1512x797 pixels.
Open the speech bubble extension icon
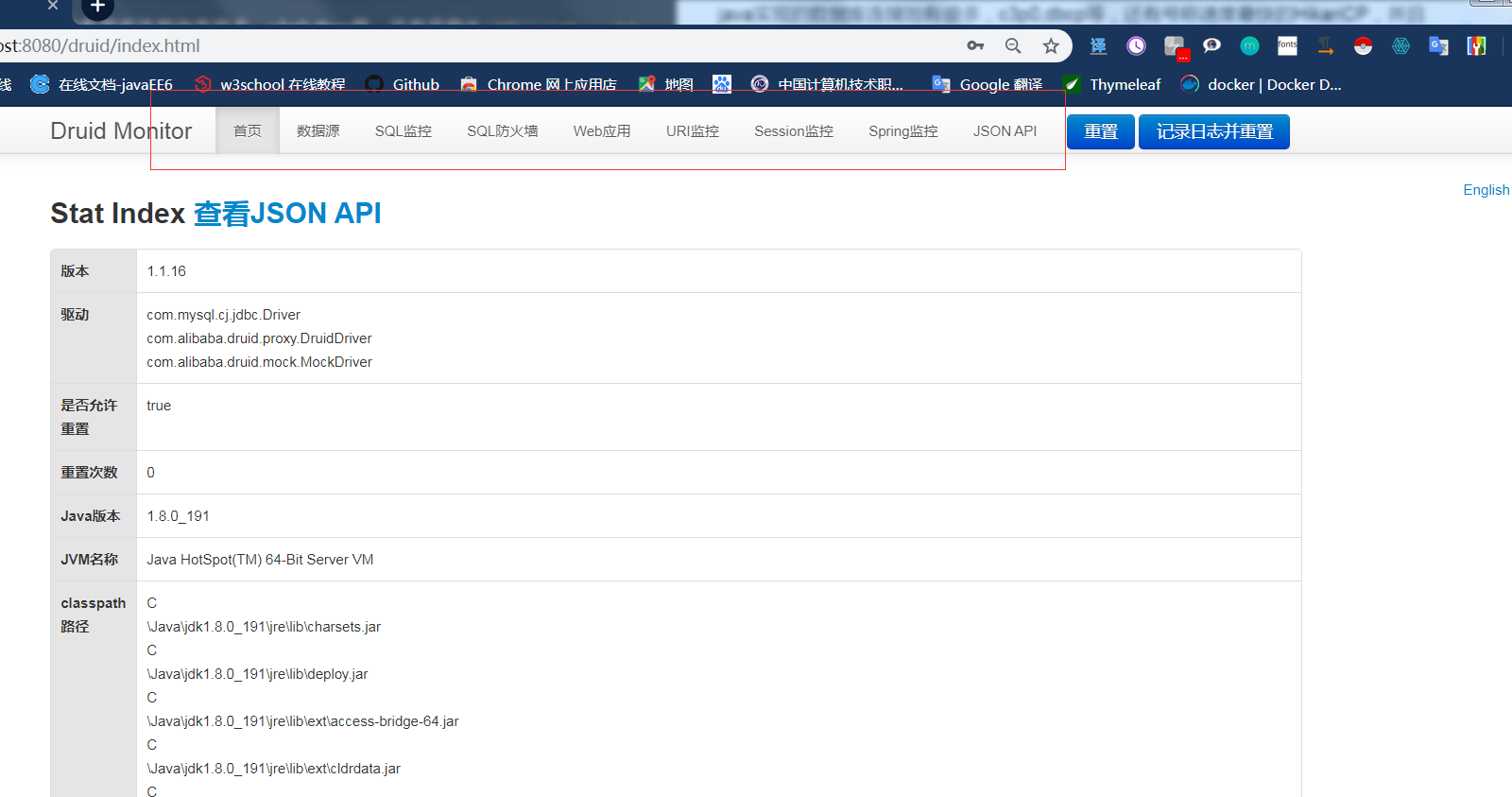[1211, 45]
